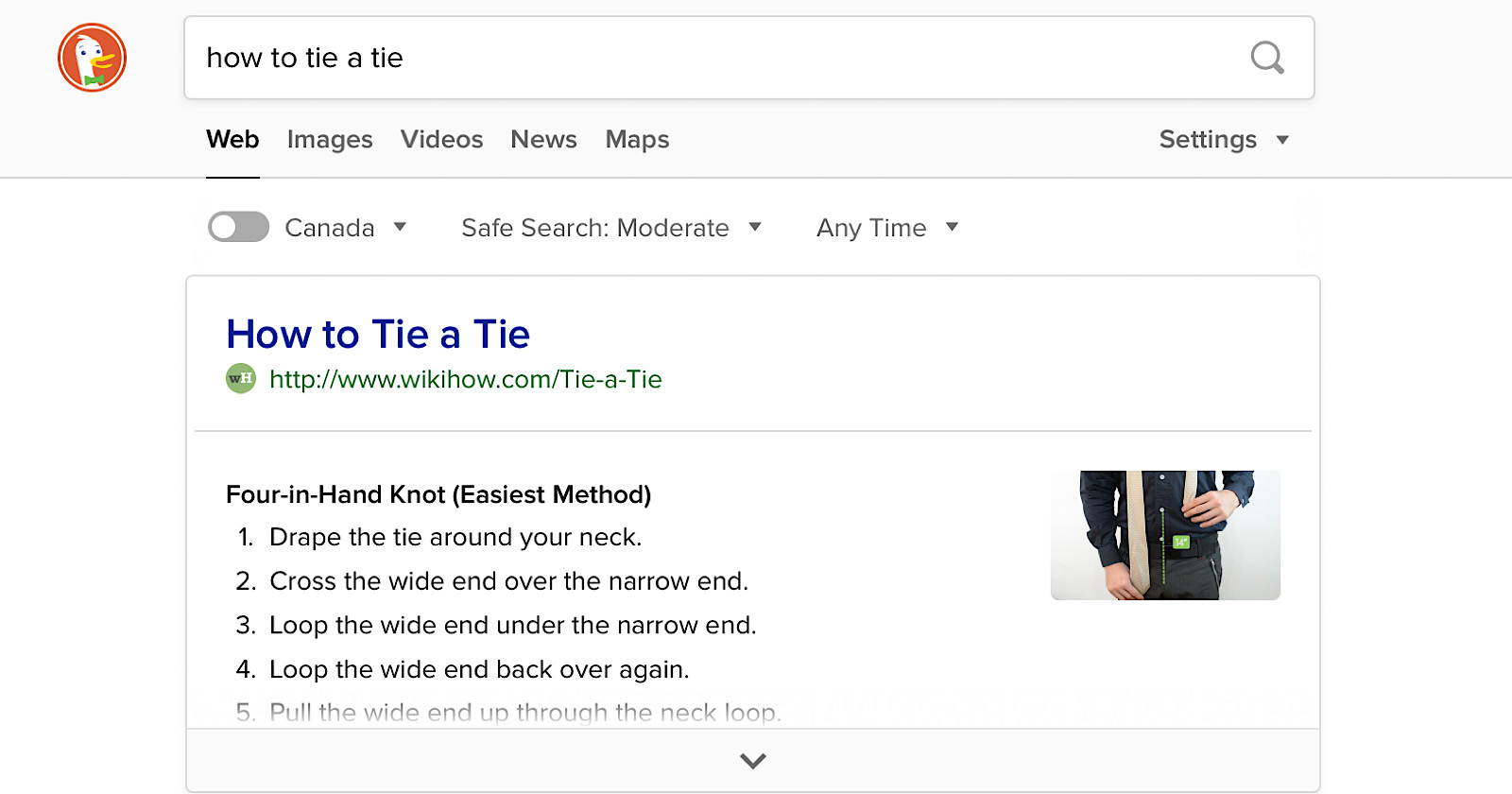Switch to the Videos tab
Image resolution: width=1512 pixels, height=794 pixels.
(x=441, y=139)
